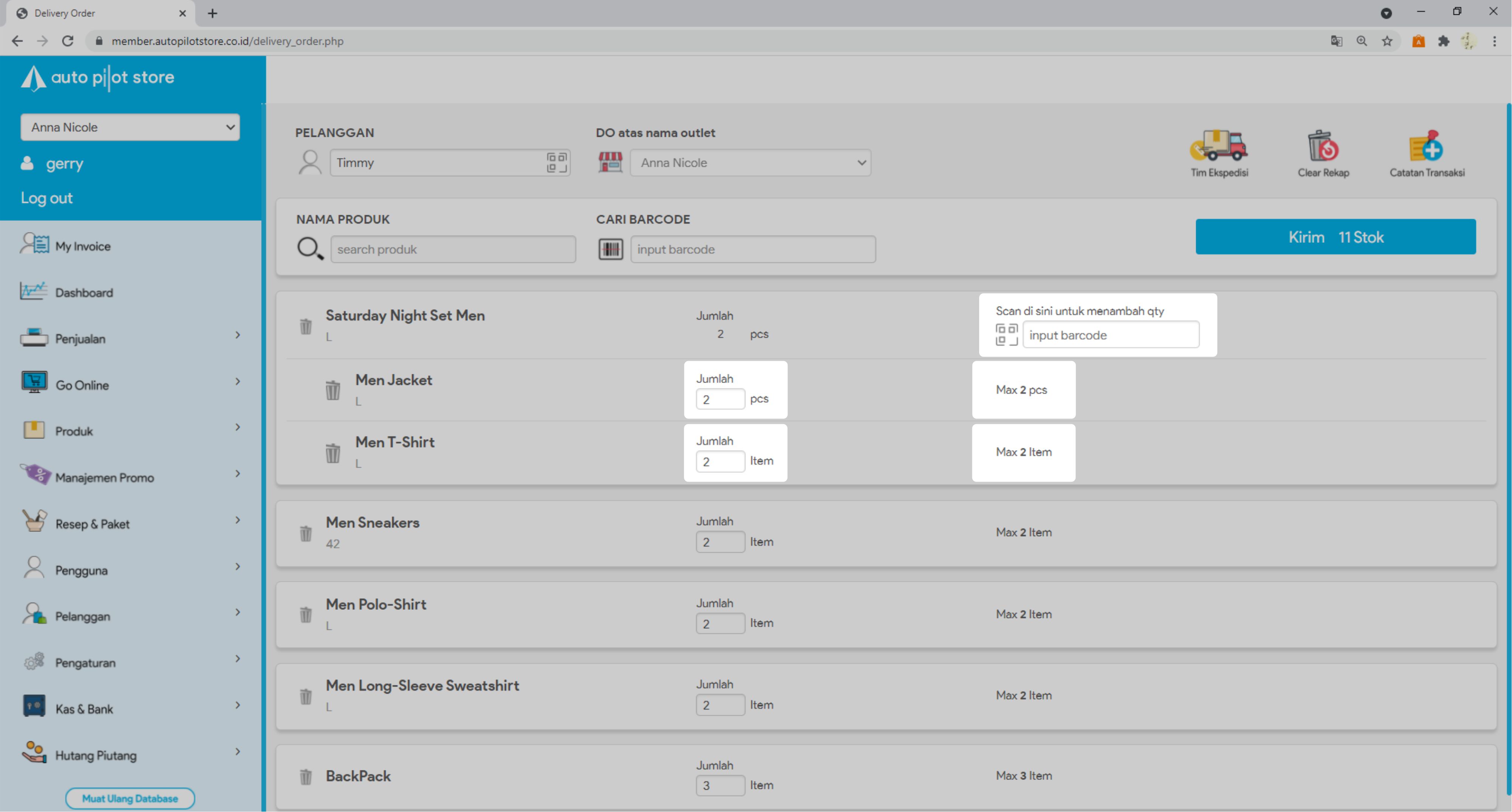Open Catatan Transaksi notes icon
The width and height of the screenshot is (1512, 812).
pyautogui.click(x=1426, y=147)
